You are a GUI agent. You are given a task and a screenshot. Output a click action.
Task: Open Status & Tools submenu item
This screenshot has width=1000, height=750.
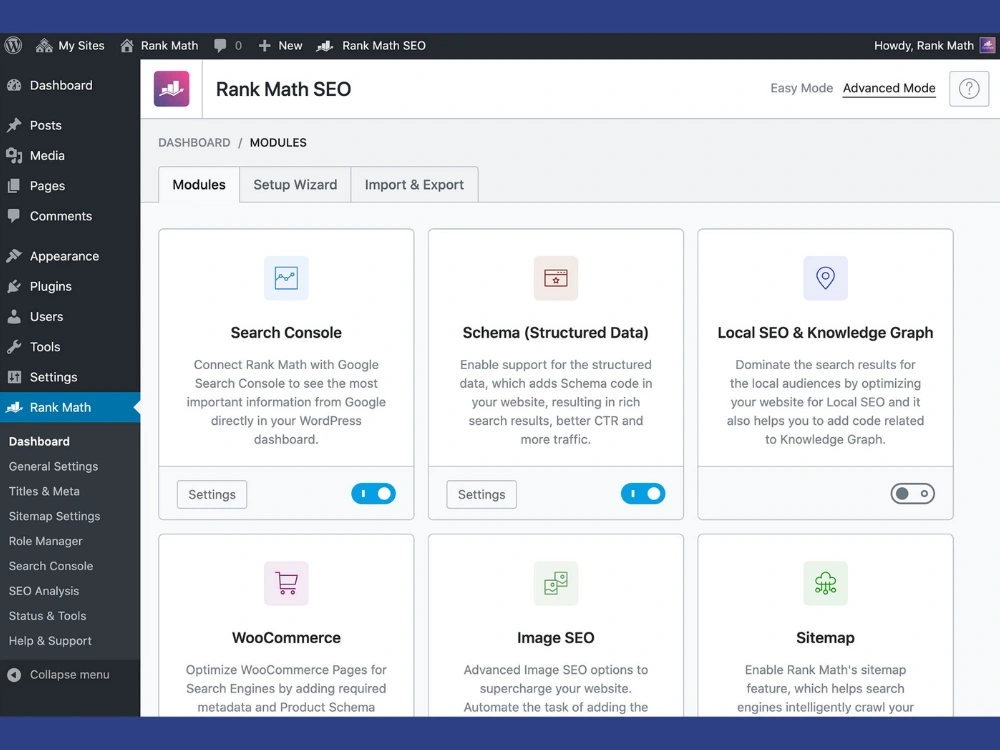47,615
